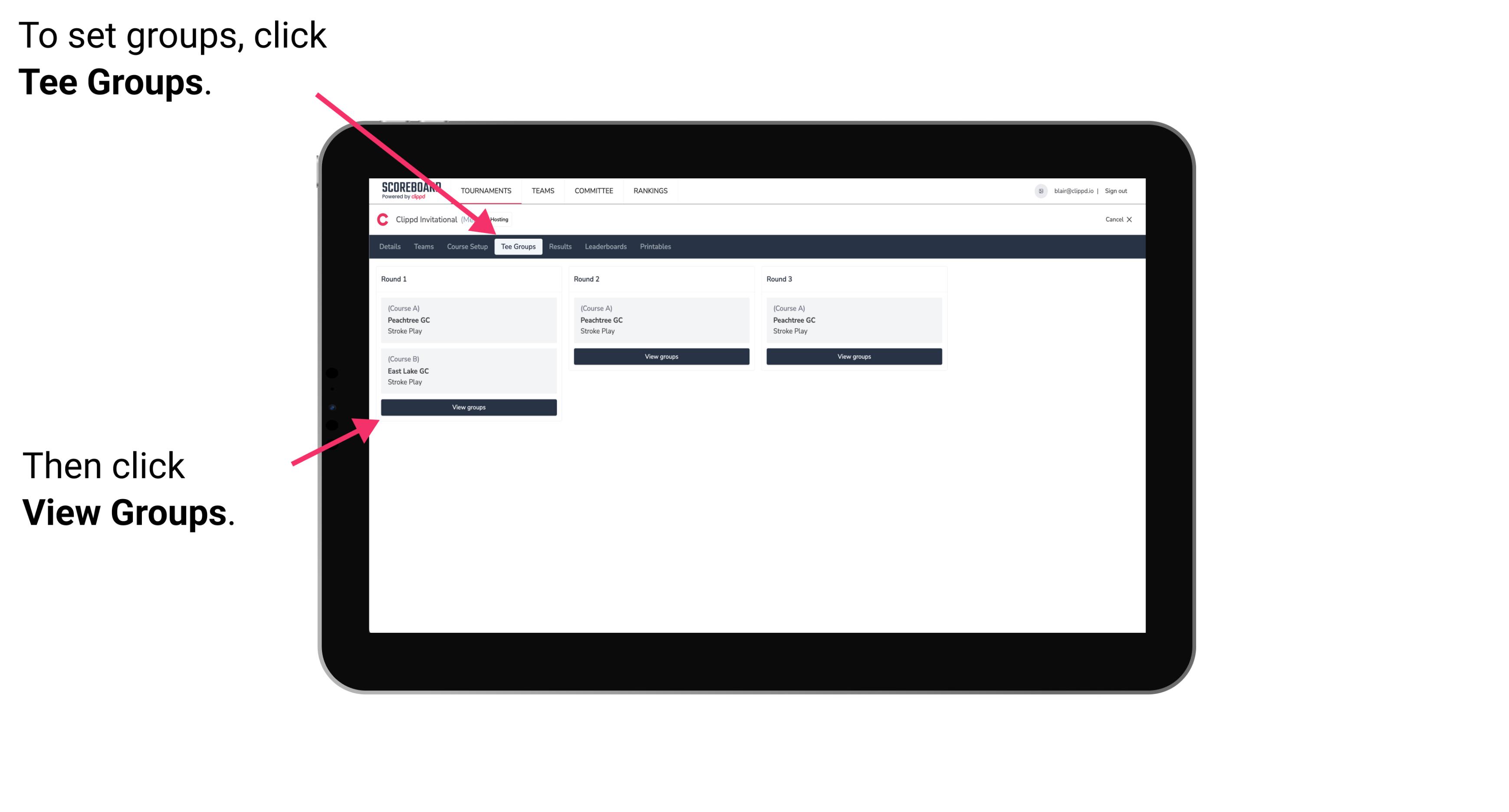Click View Groups for Round 1
1509x812 pixels.
470,408
